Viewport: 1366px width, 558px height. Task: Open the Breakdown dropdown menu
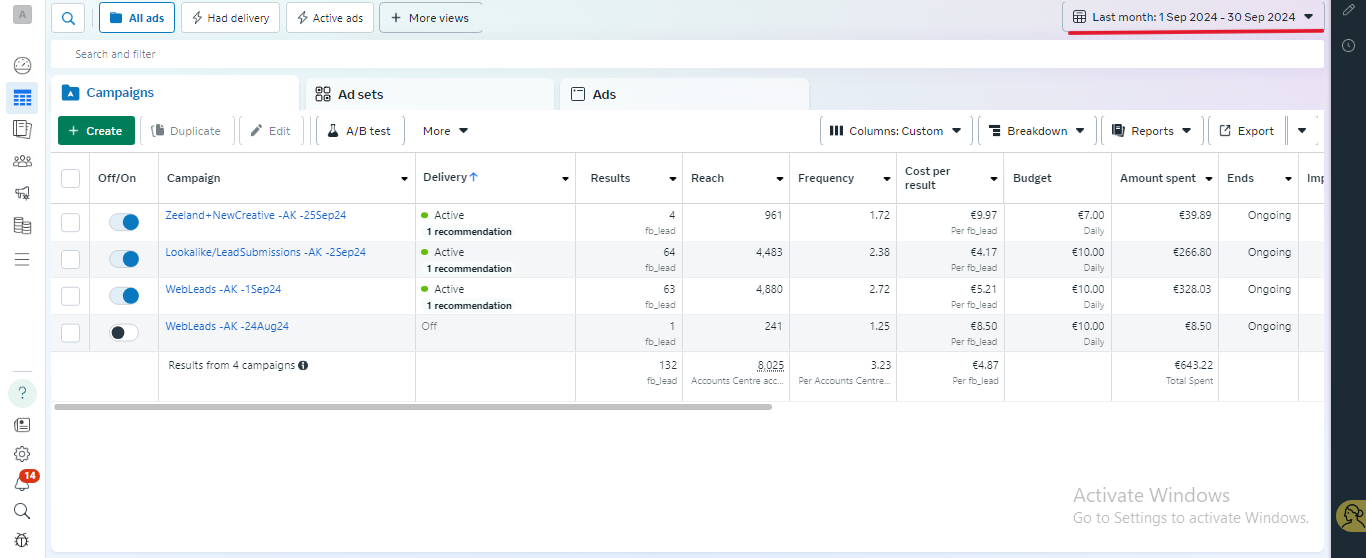[x=1037, y=131]
